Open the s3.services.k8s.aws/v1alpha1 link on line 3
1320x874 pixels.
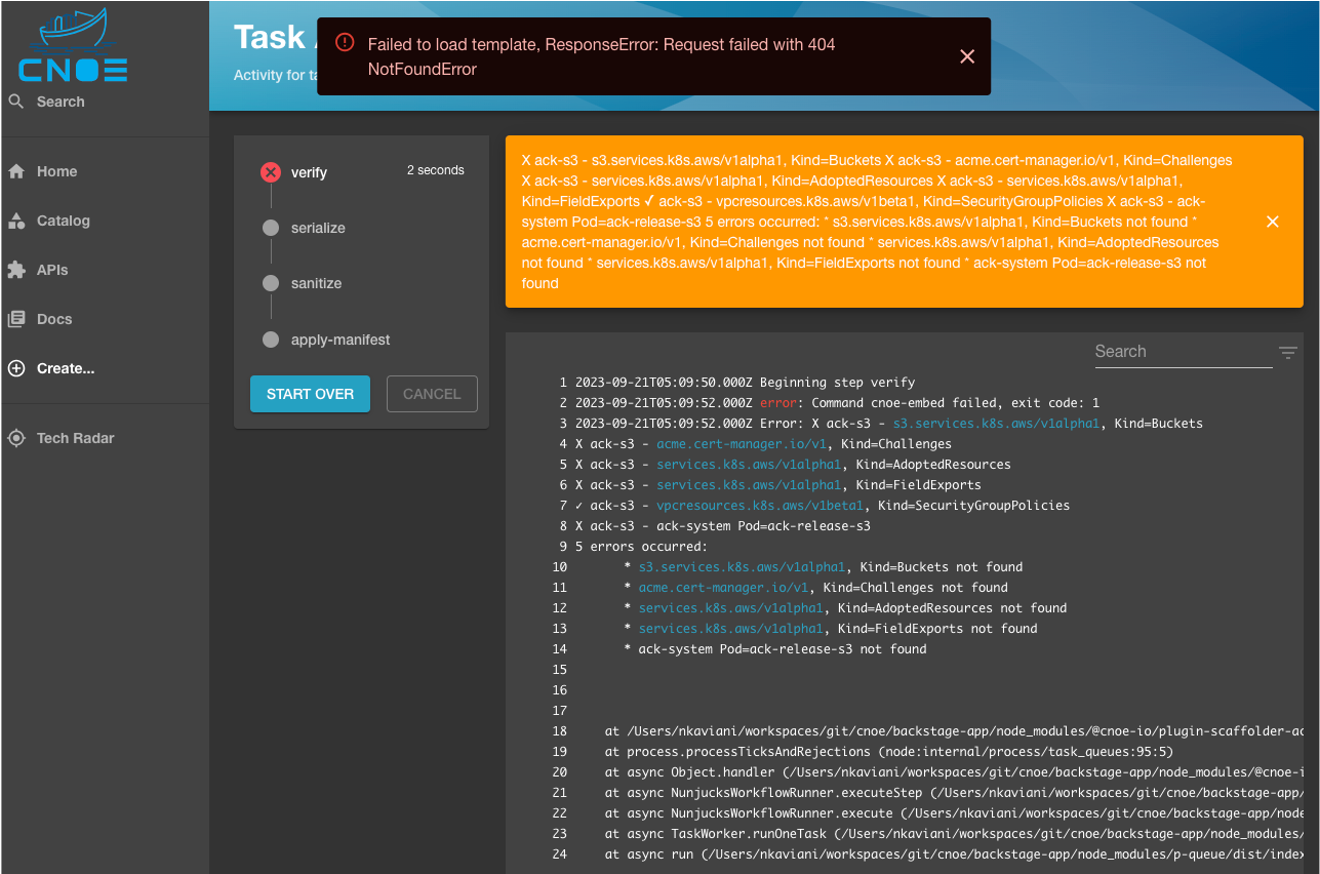click(998, 424)
